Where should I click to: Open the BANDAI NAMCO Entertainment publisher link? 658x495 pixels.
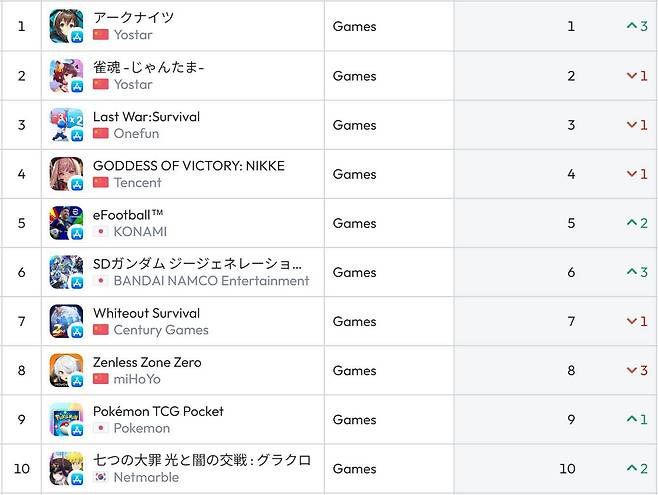coord(211,281)
